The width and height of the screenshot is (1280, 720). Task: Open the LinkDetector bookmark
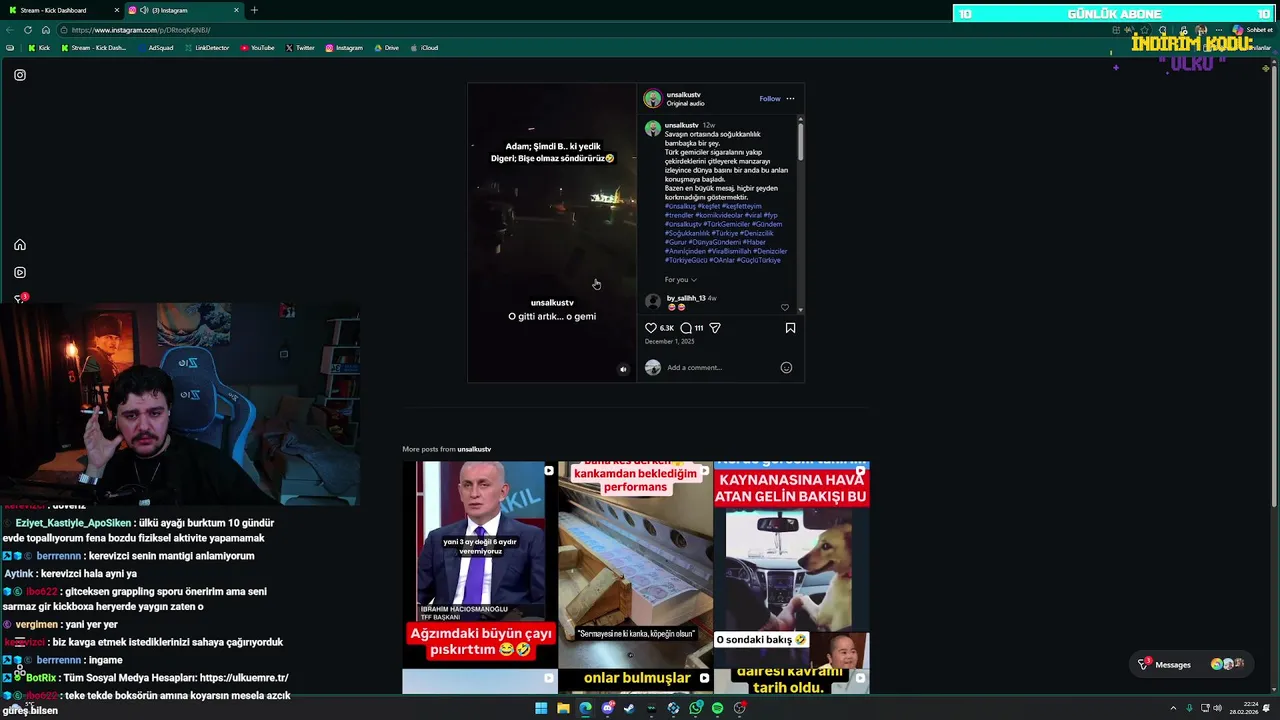pos(207,48)
